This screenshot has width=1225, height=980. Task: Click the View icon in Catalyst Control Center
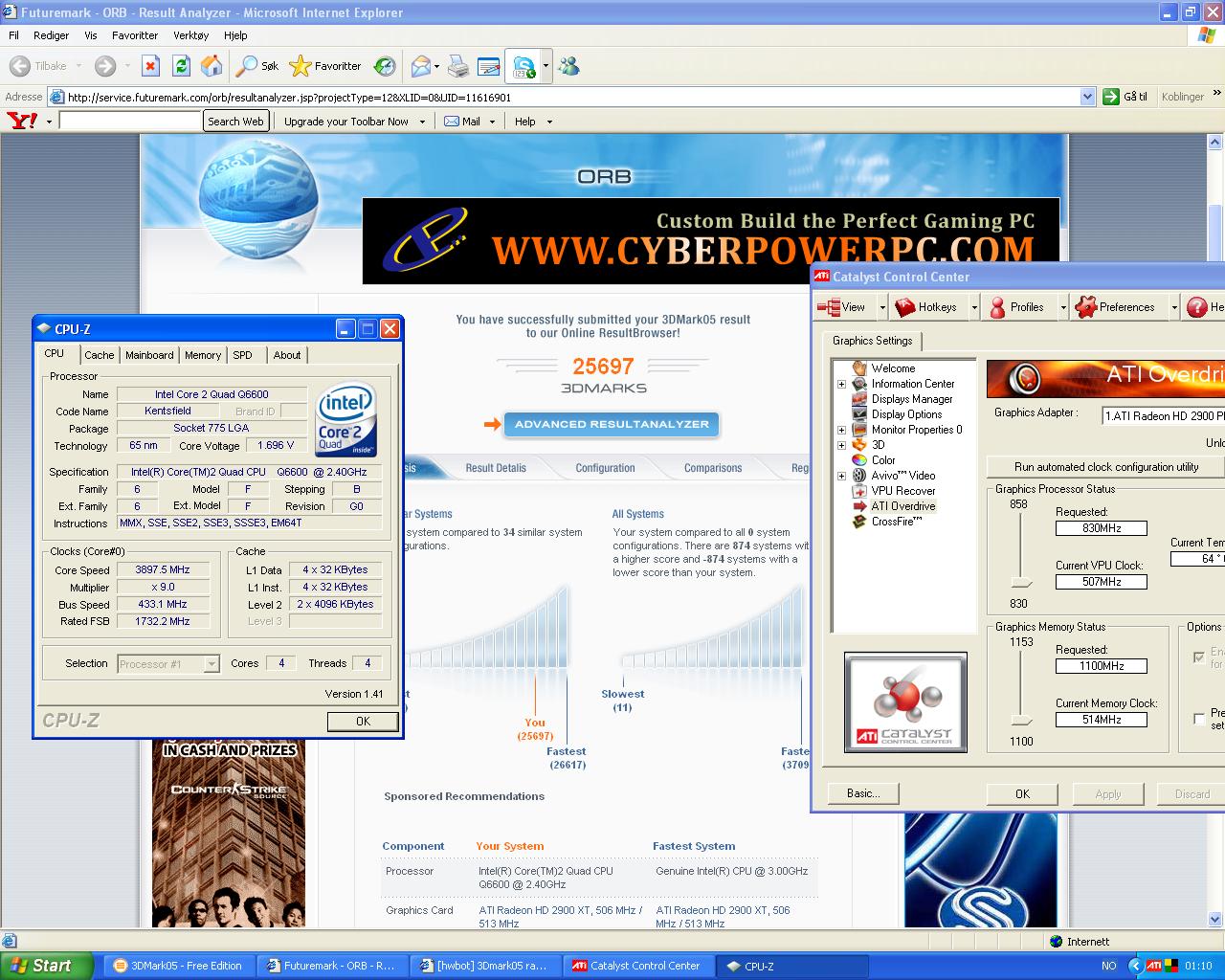[x=828, y=307]
